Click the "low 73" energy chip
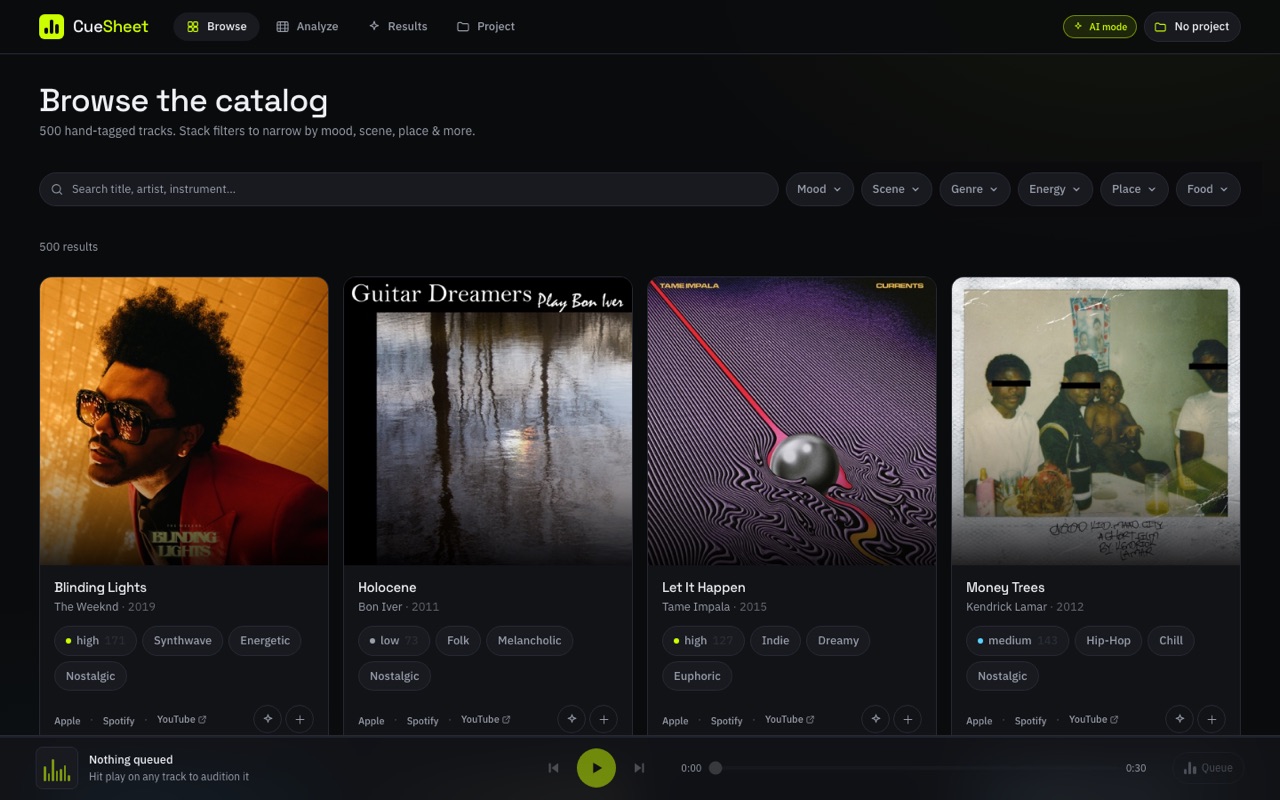Viewport: 1280px width, 800px height. pos(394,641)
